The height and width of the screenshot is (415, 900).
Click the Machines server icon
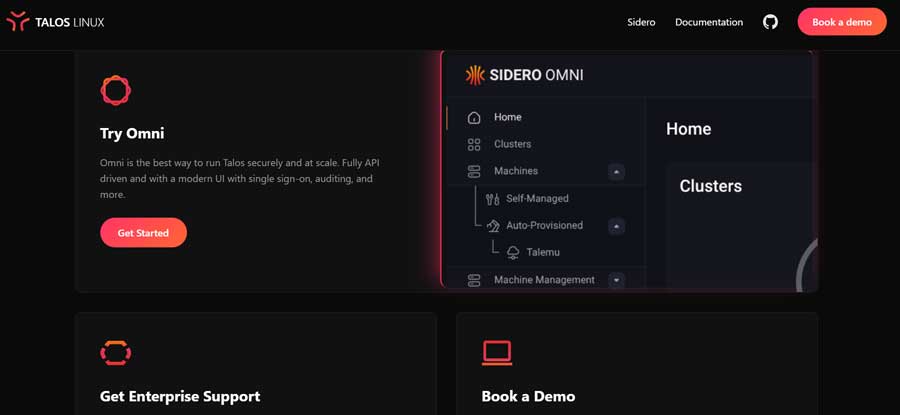[474, 172]
